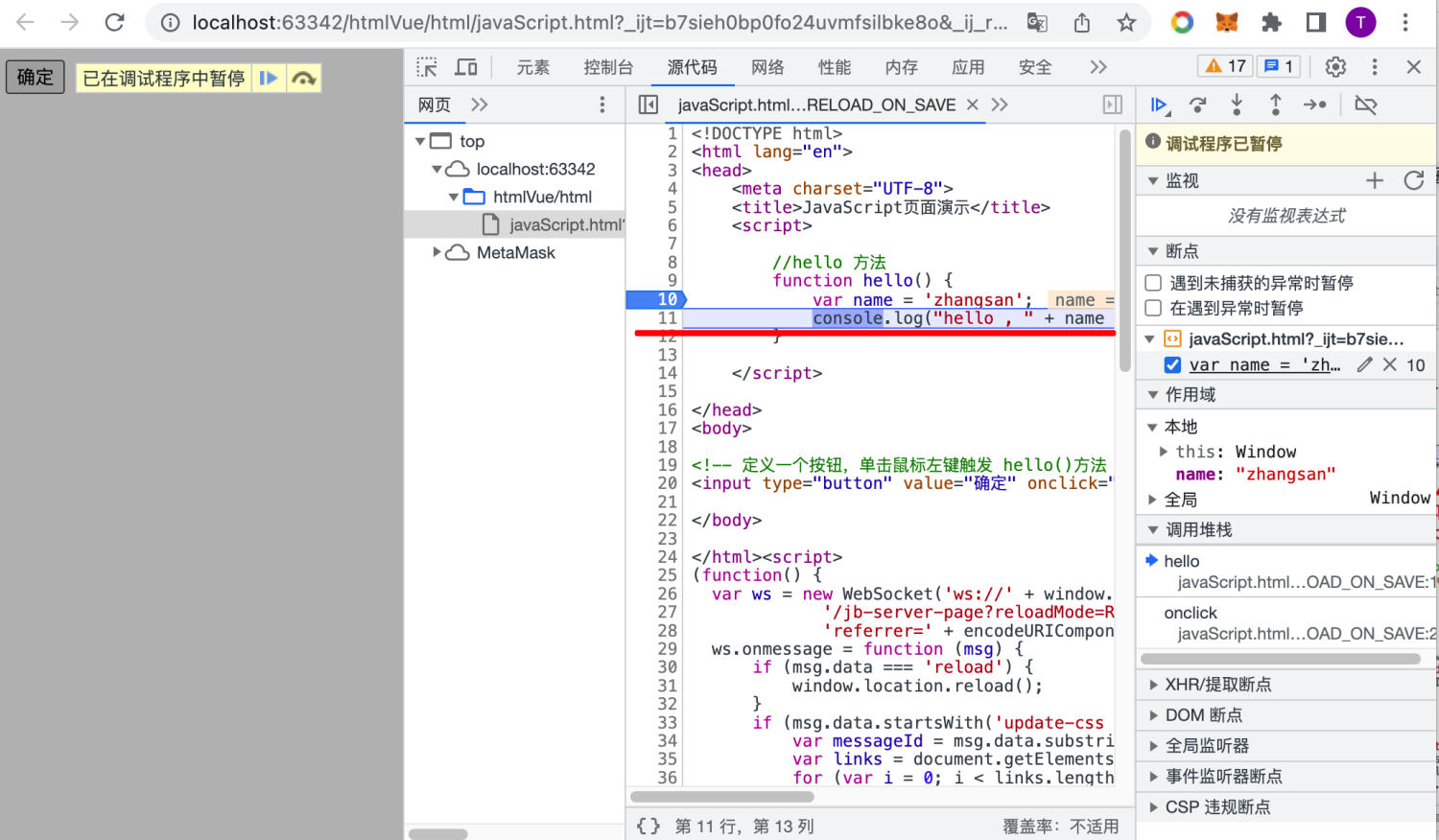
Task: Resume script execution in debugger toolbar
Action: pos(1159,105)
